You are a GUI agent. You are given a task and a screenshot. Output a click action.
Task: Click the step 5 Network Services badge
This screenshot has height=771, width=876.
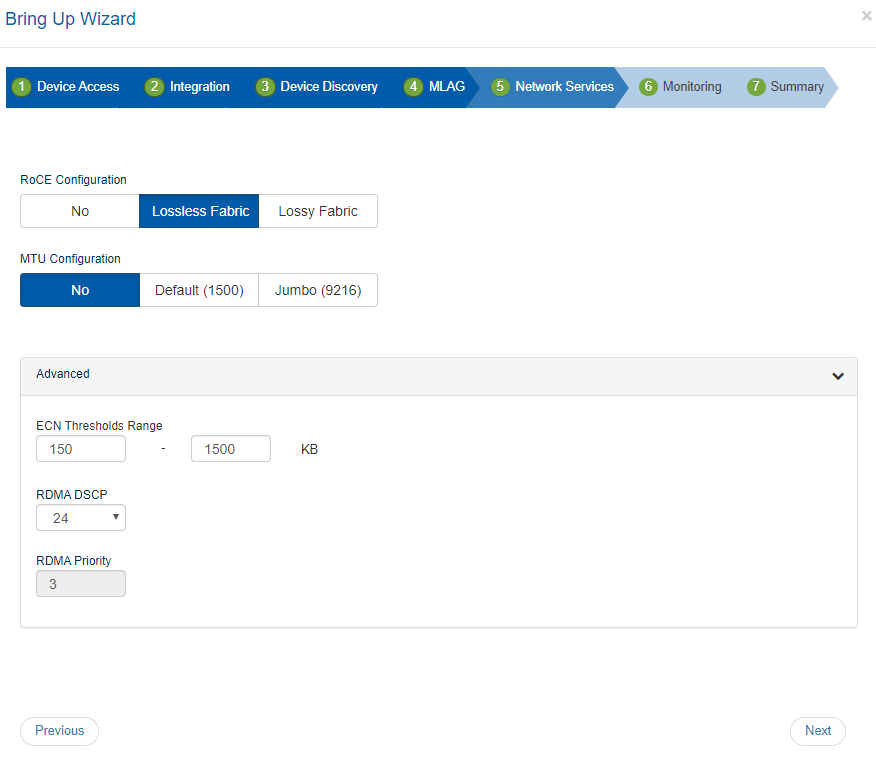[x=500, y=87]
